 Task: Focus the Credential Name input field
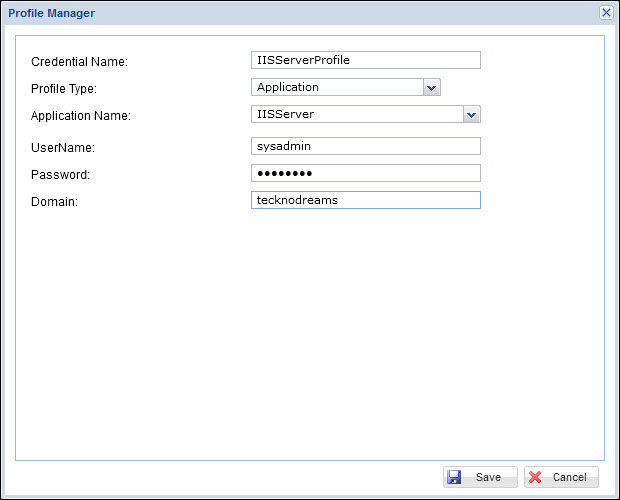click(x=366, y=60)
